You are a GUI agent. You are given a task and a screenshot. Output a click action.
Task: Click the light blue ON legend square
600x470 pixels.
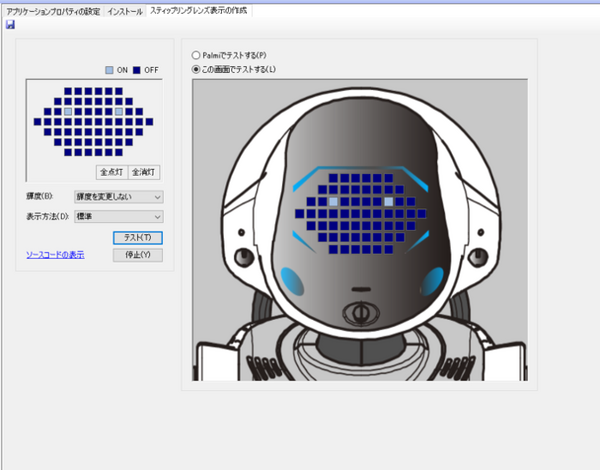[x=110, y=69]
